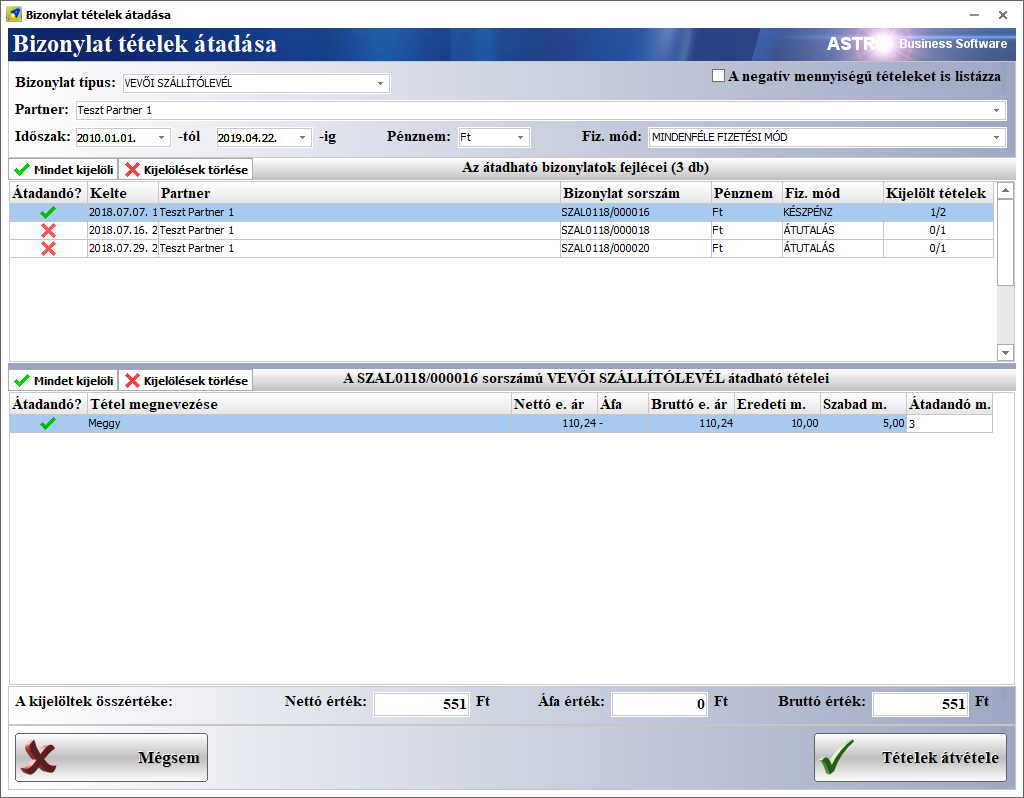This screenshot has width=1024, height=798.
Task: Sort documents by Kelte column header
Action: 123,193
